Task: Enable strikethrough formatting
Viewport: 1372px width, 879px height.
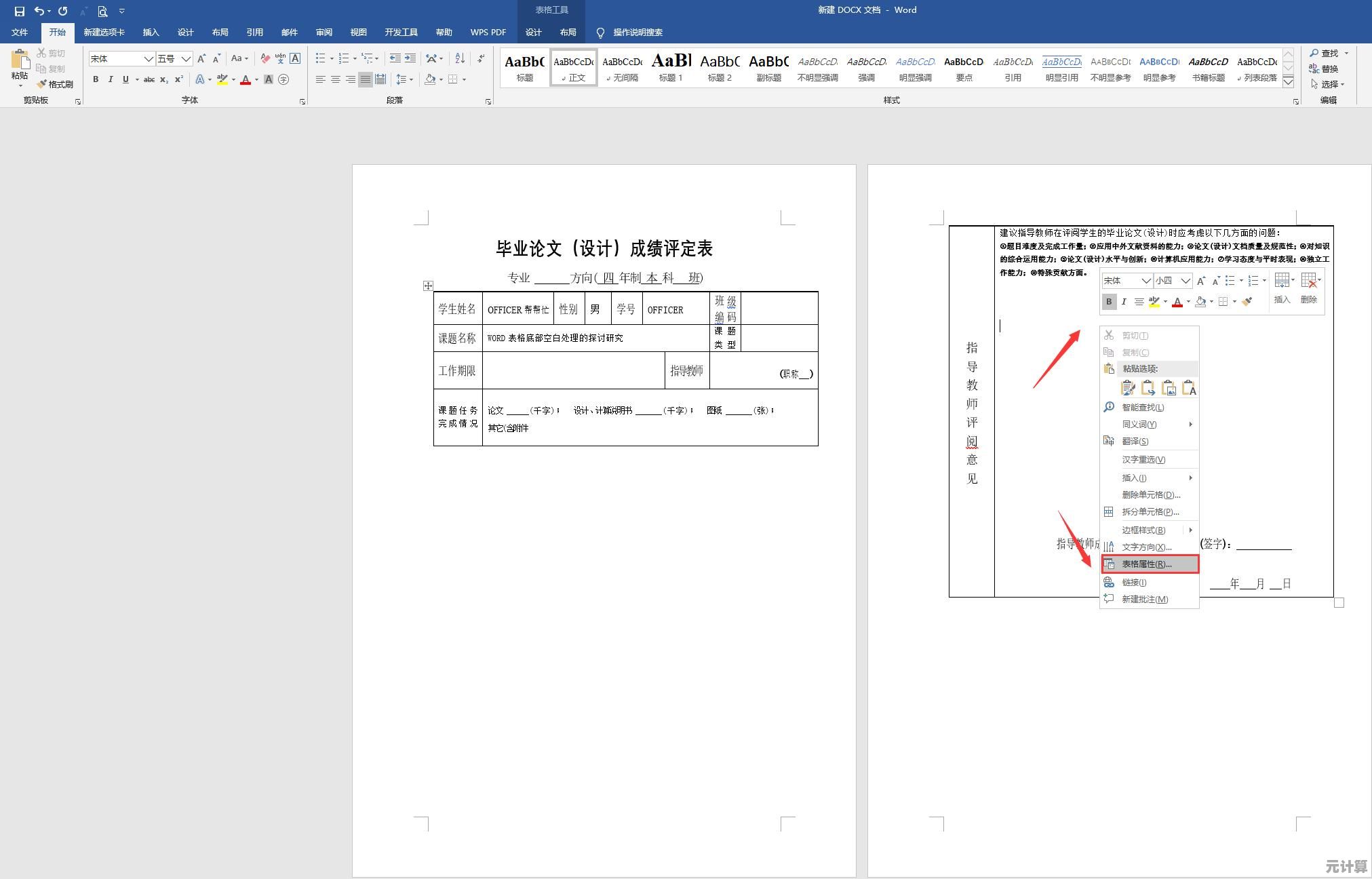Action: tap(150, 79)
